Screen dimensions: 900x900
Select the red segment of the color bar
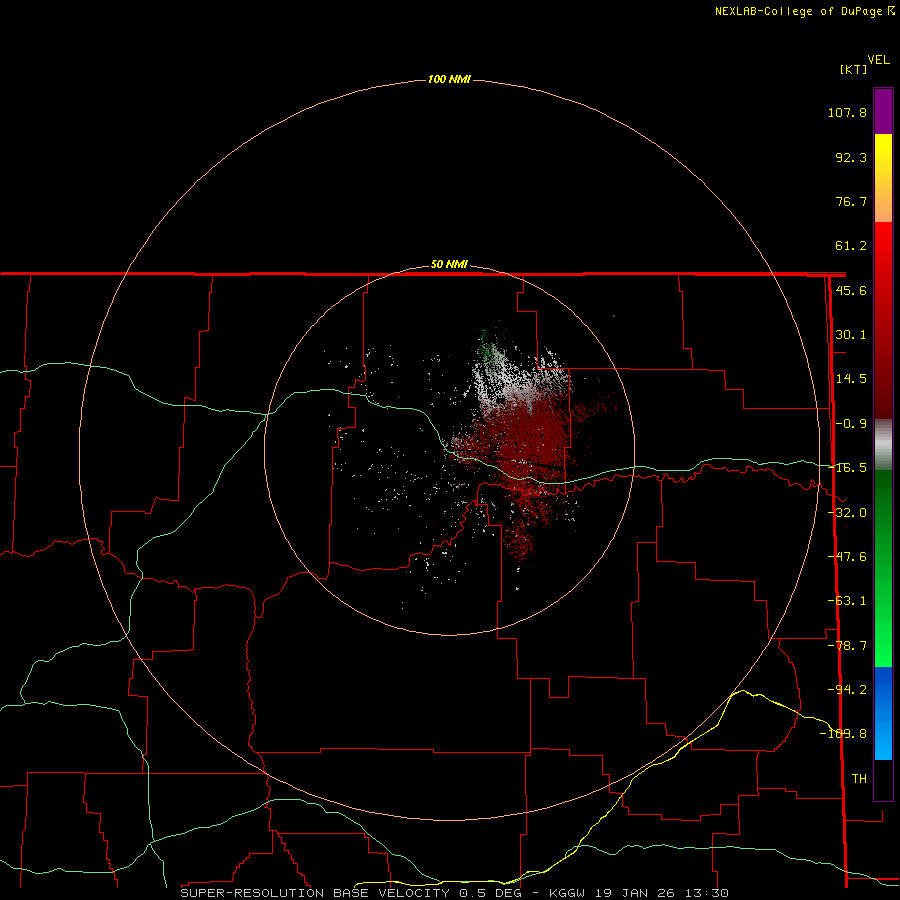[x=883, y=320]
